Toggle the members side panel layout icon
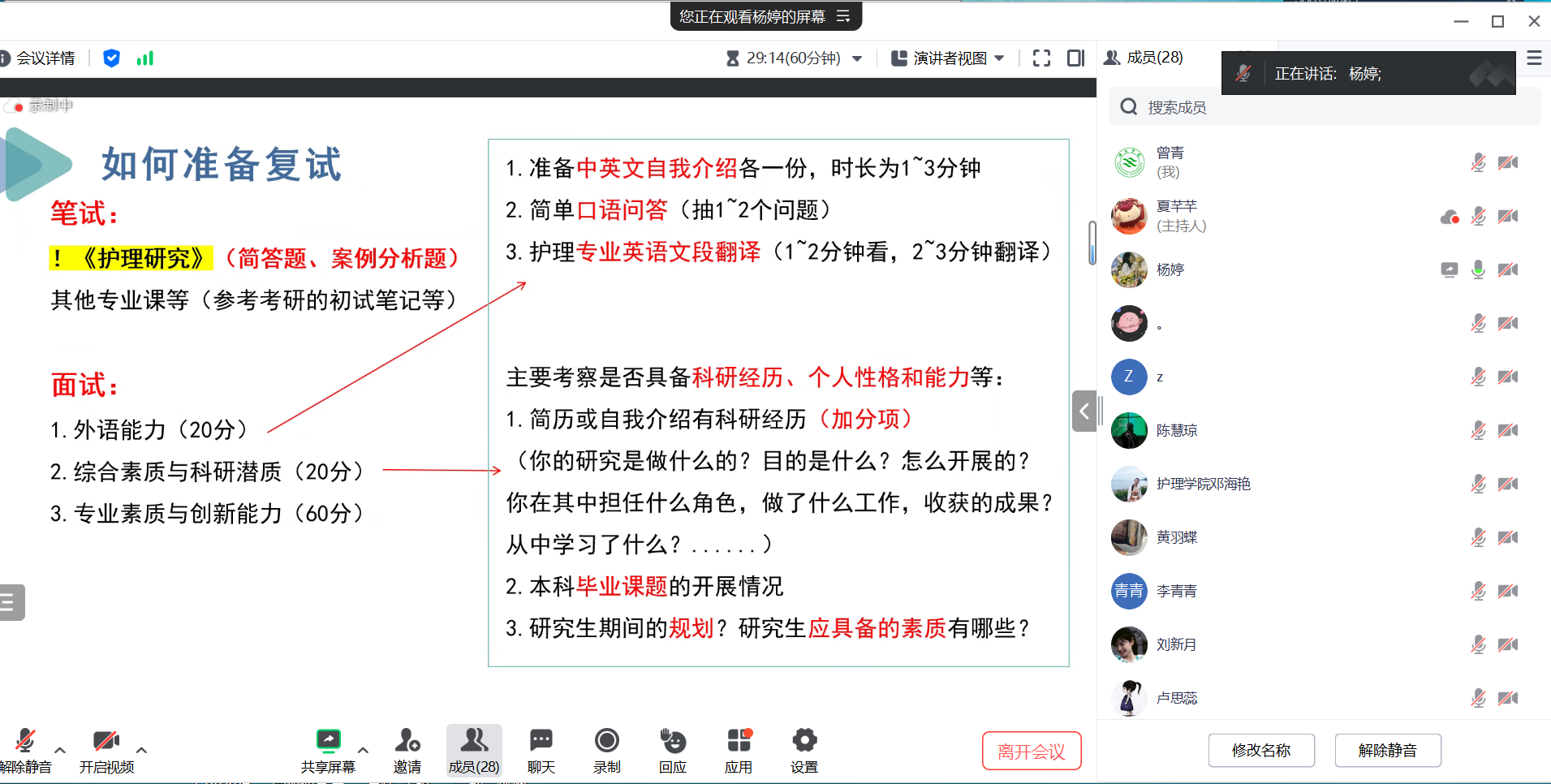 pos(1075,58)
